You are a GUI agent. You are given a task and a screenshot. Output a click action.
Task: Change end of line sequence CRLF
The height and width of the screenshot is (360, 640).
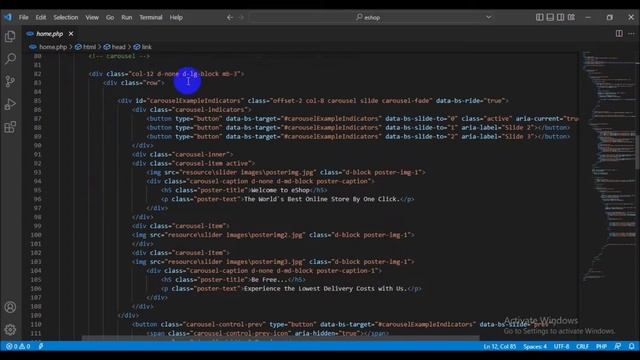[582, 347]
